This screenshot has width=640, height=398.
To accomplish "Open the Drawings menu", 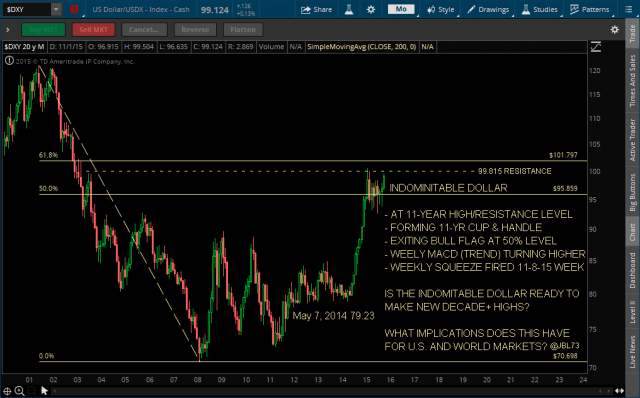I will point(488,9).
